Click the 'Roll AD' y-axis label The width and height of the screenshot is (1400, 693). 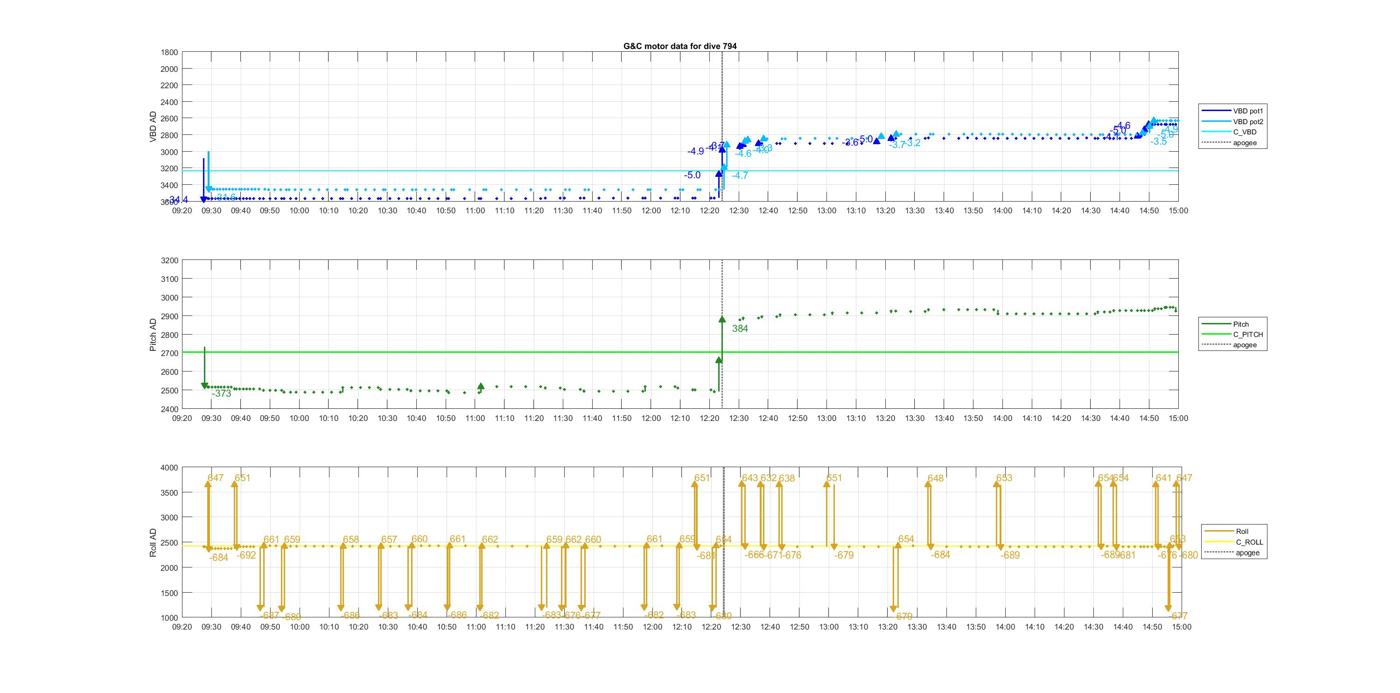pyautogui.click(x=153, y=543)
